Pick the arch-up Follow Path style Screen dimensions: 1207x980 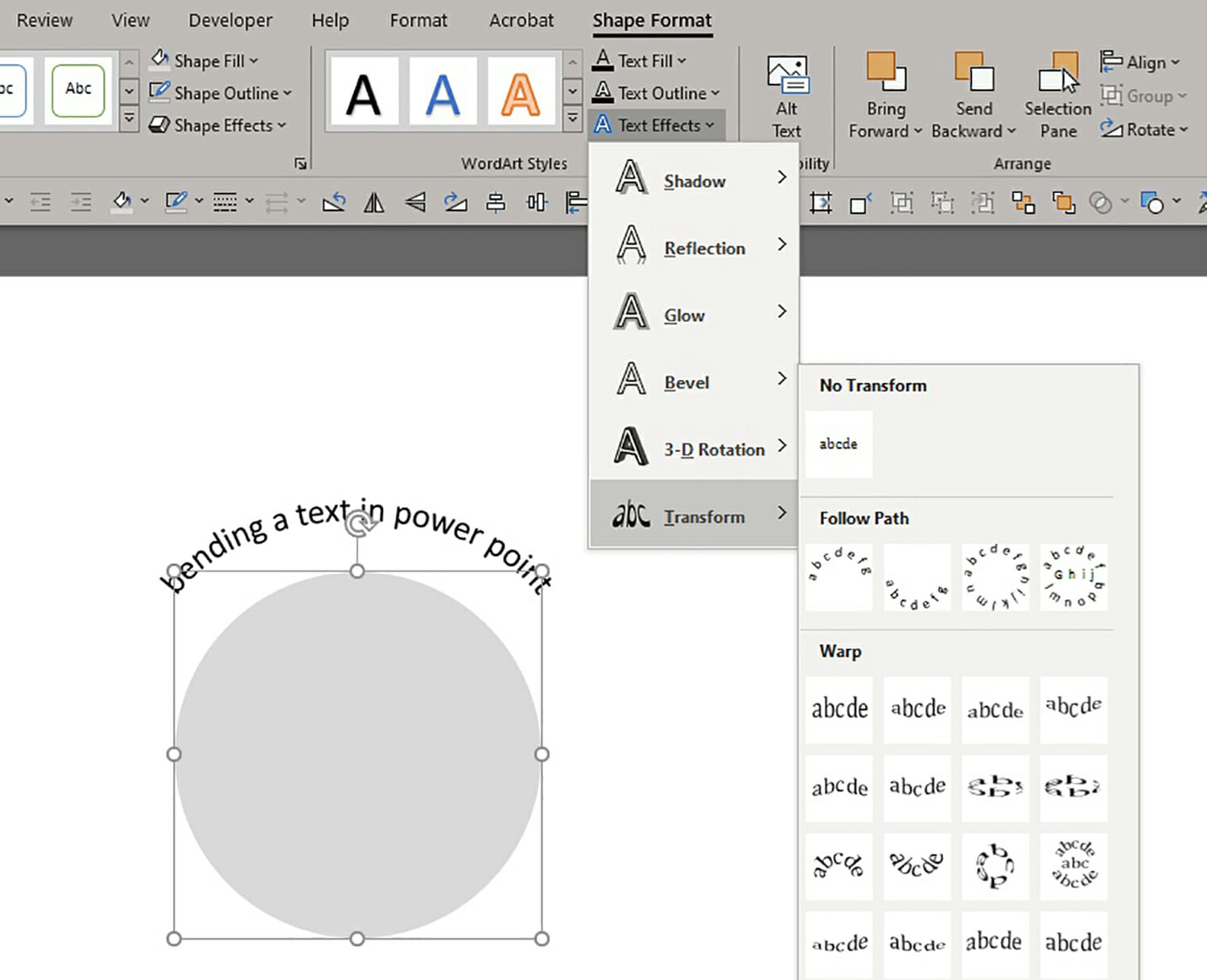[x=838, y=575]
